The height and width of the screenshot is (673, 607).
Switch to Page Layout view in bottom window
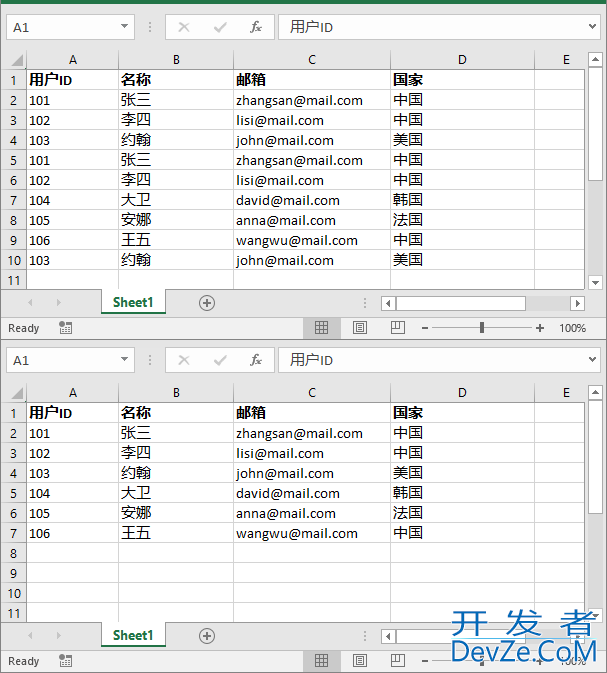click(x=360, y=661)
